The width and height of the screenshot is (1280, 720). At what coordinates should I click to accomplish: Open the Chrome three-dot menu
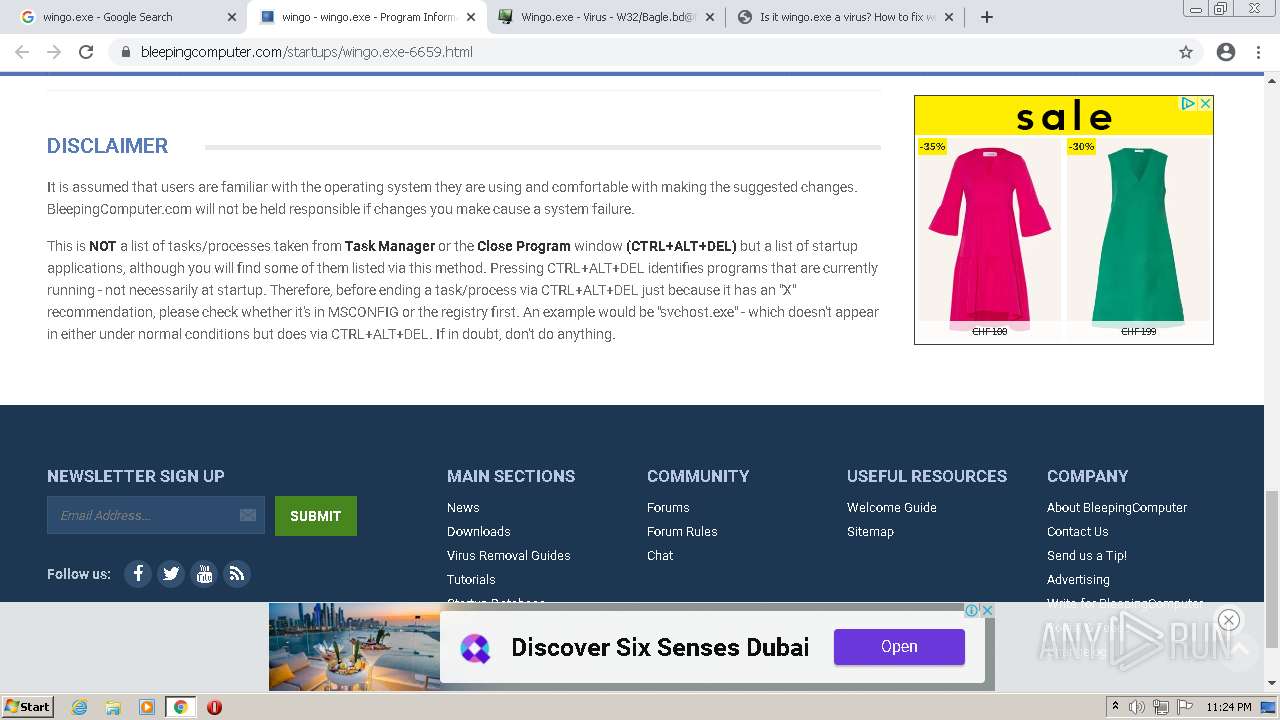[1258, 52]
